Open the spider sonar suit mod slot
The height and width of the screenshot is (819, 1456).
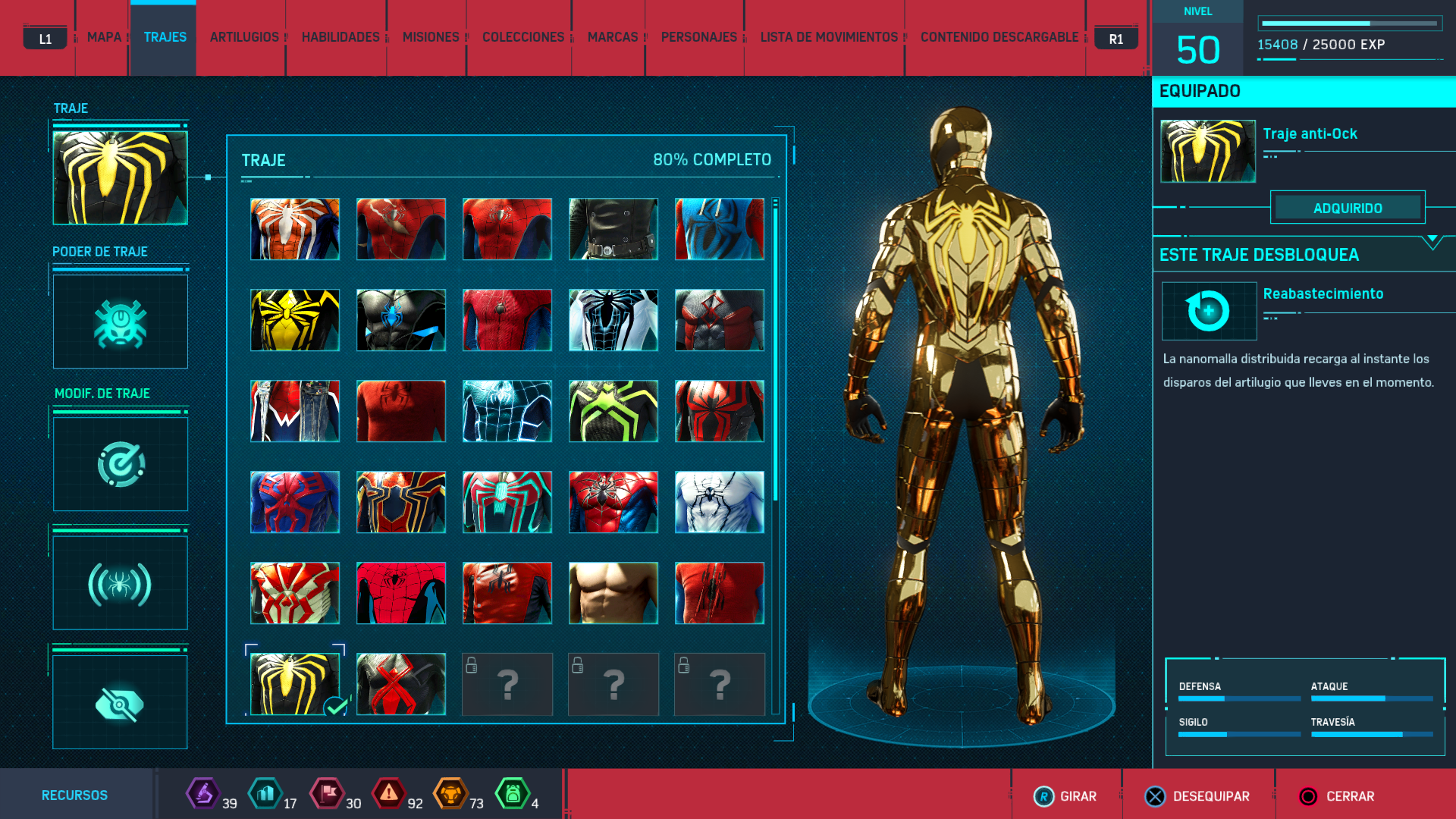pyautogui.click(x=120, y=584)
